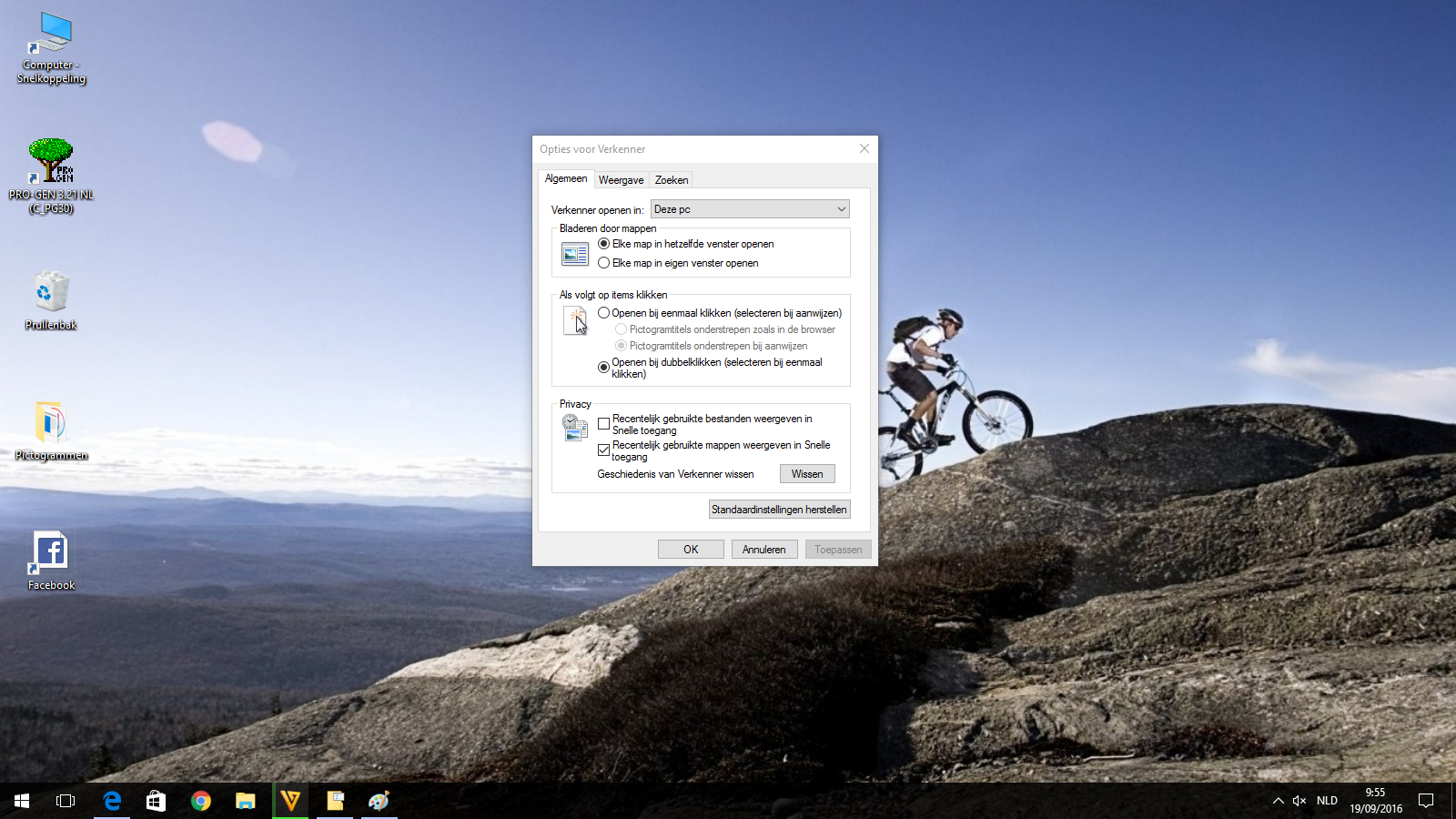Open Google Chrome from the taskbar
This screenshot has height=819, width=1456.
[201, 801]
